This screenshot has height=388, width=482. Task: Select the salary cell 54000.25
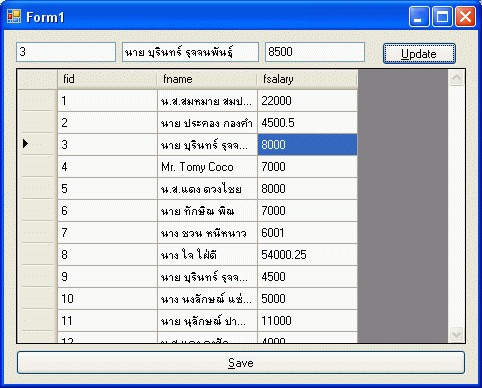click(x=307, y=255)
